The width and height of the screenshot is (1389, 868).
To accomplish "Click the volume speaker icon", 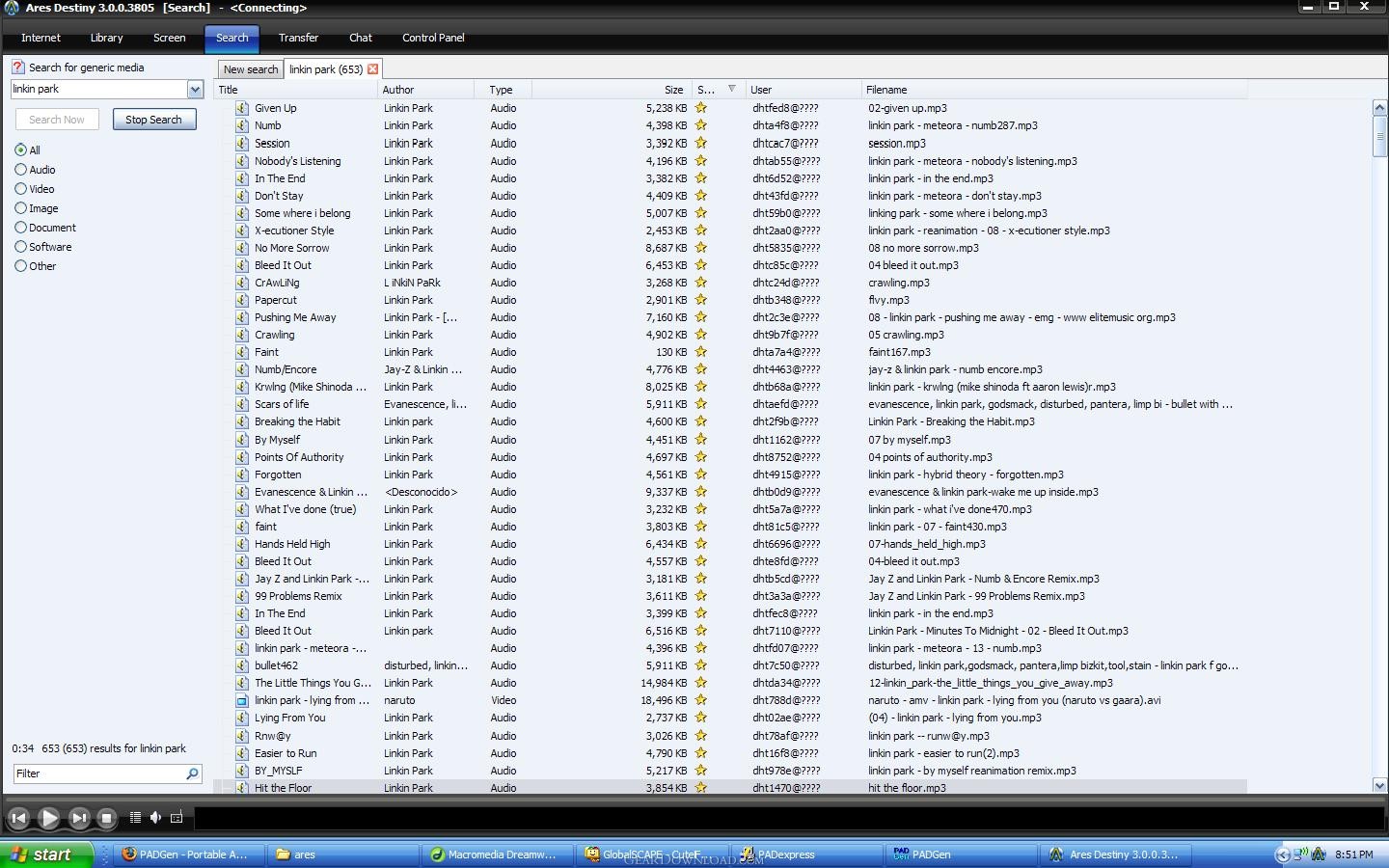I will (x=155, y=817).
